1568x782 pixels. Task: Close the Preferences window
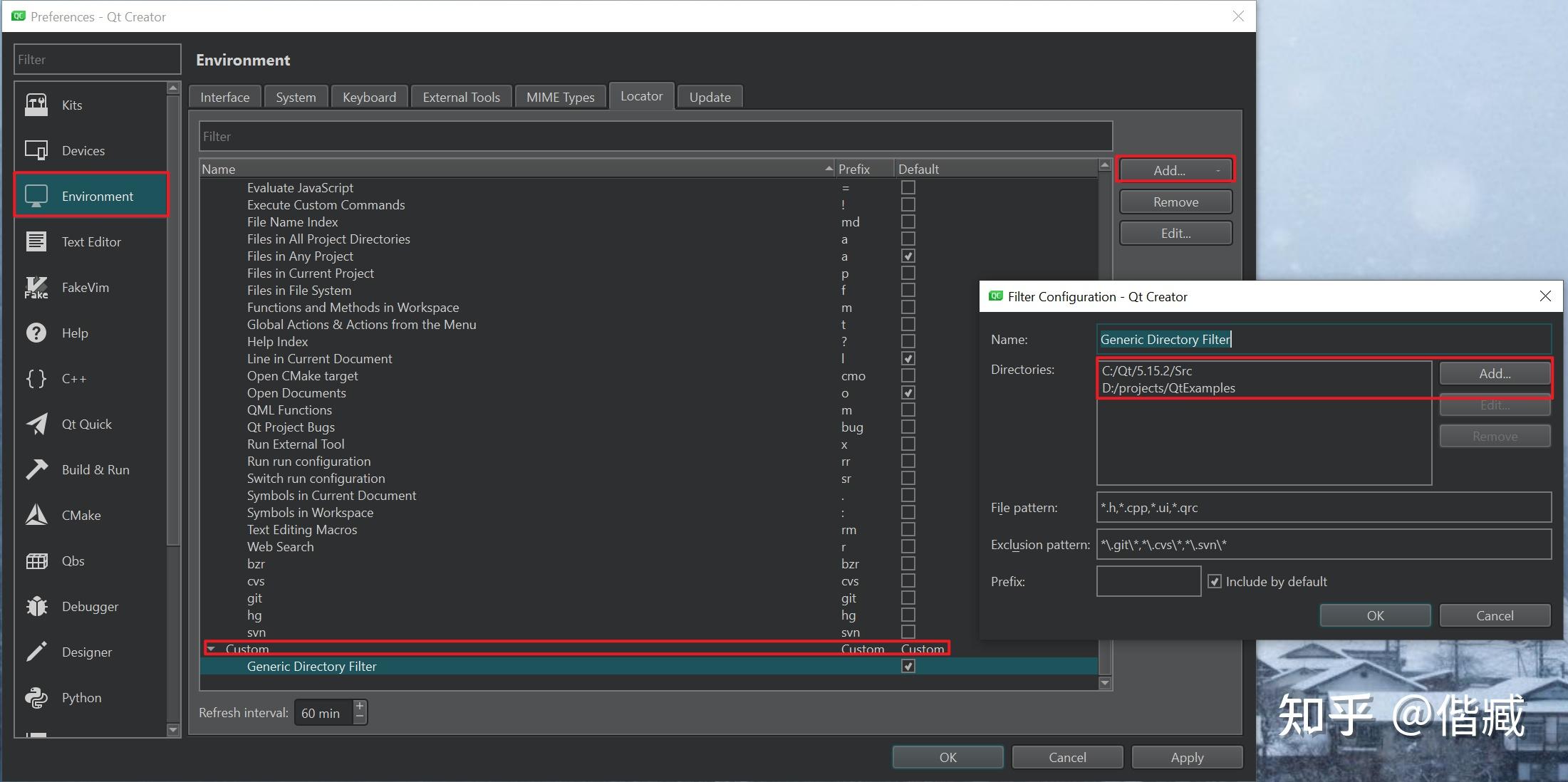(x=1238, y=16)
